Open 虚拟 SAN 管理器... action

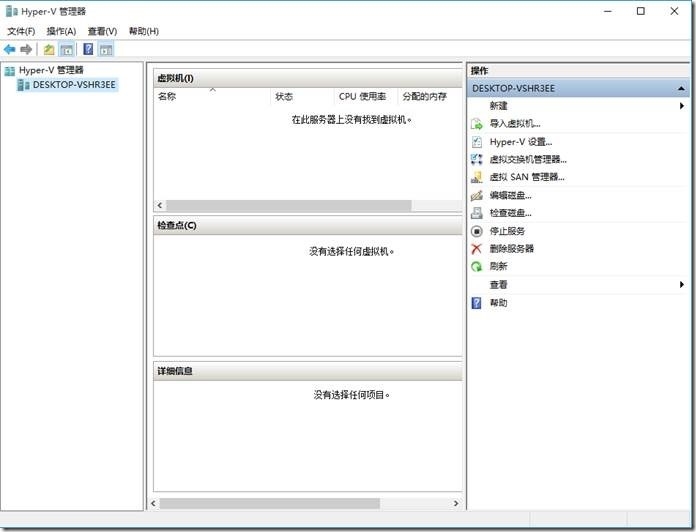pos(527,177)
